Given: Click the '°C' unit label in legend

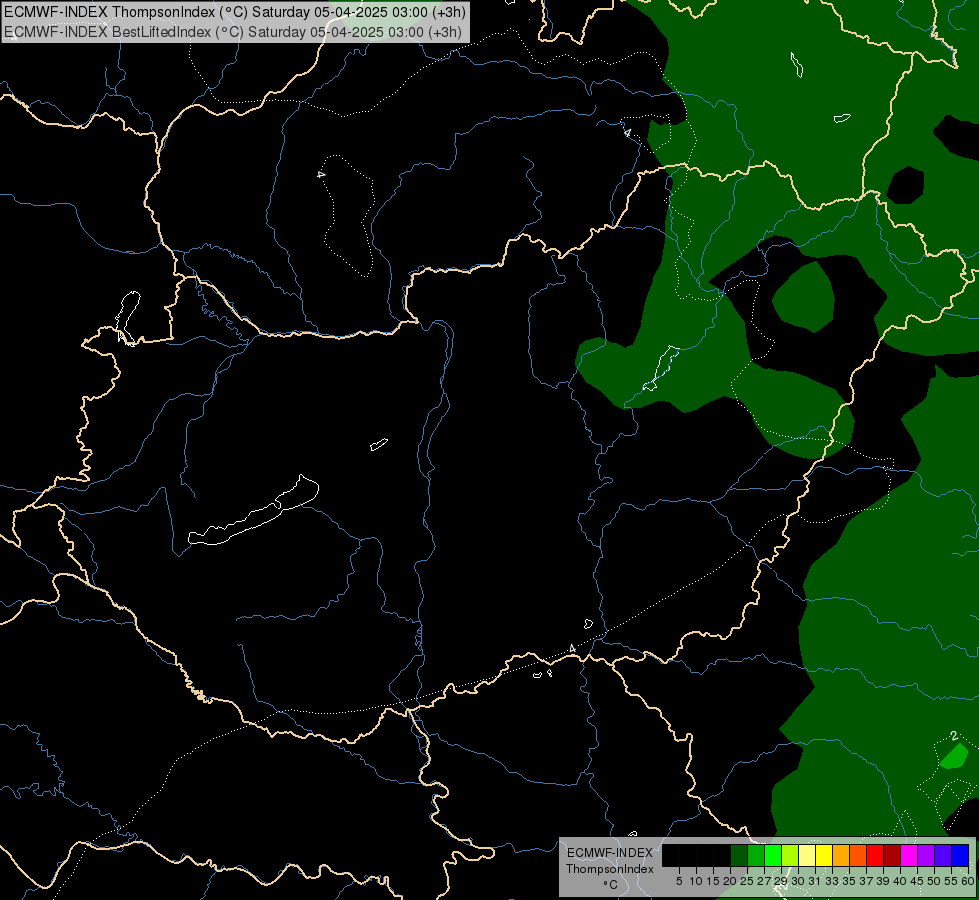Looking at the screenshot, I should pos(611,885).
